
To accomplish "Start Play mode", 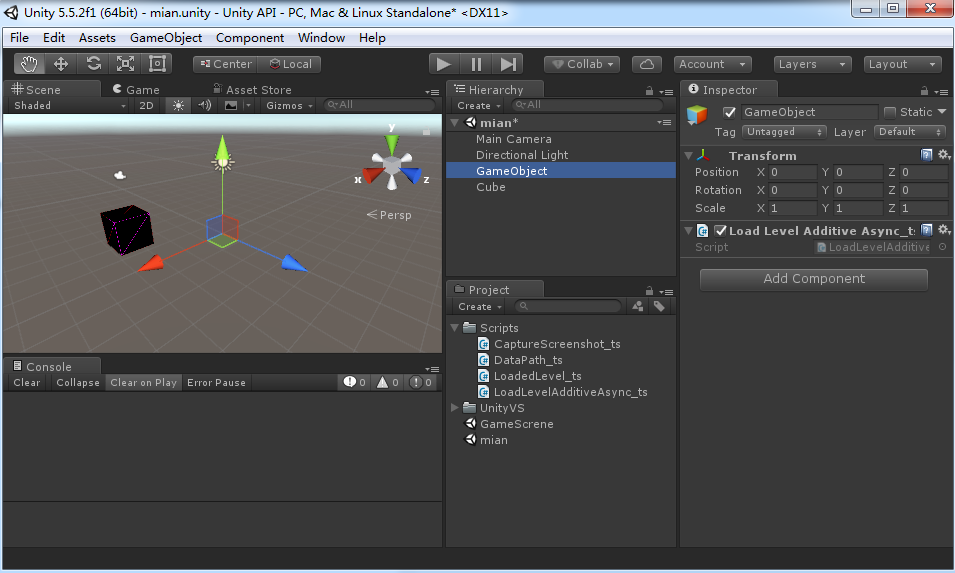I will pyautogui.click(x=444, y=64).
